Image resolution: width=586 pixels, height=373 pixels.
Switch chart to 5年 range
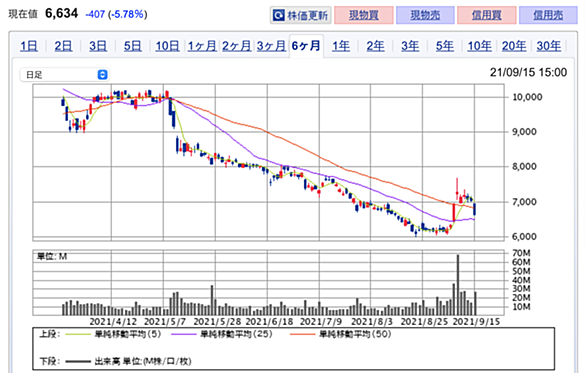445,46
